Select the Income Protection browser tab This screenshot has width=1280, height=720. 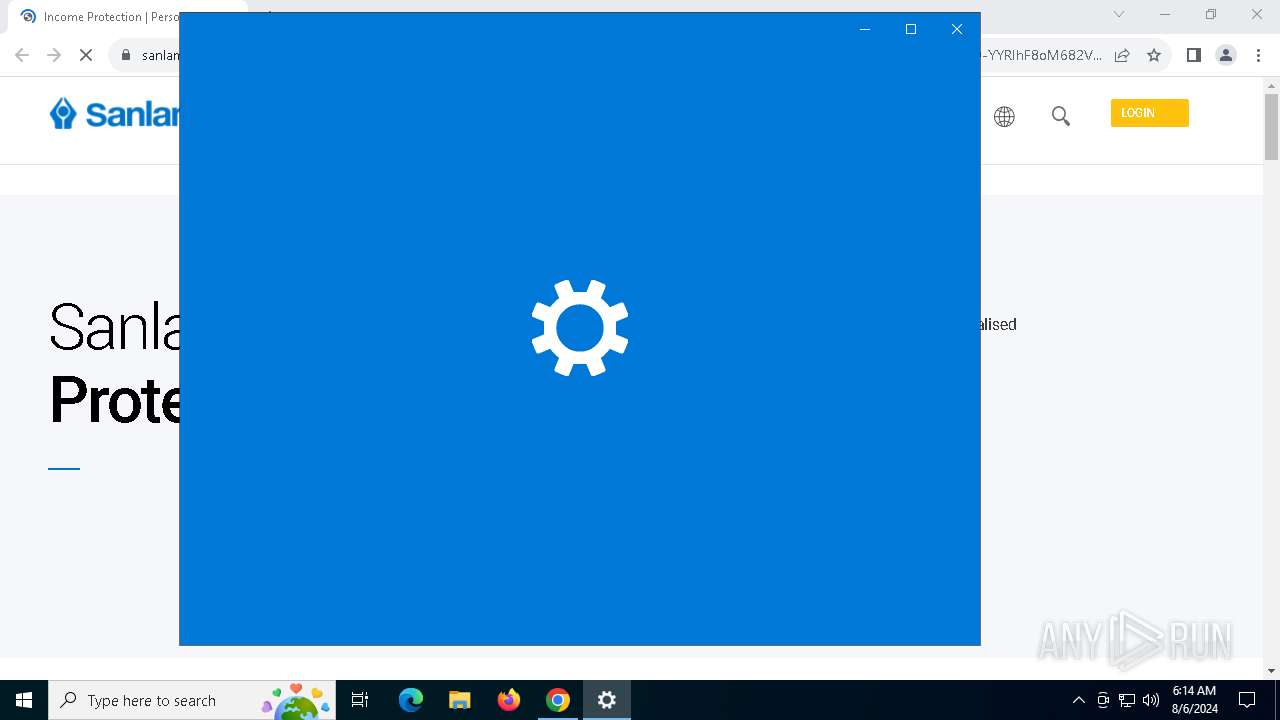pos(100,17)
